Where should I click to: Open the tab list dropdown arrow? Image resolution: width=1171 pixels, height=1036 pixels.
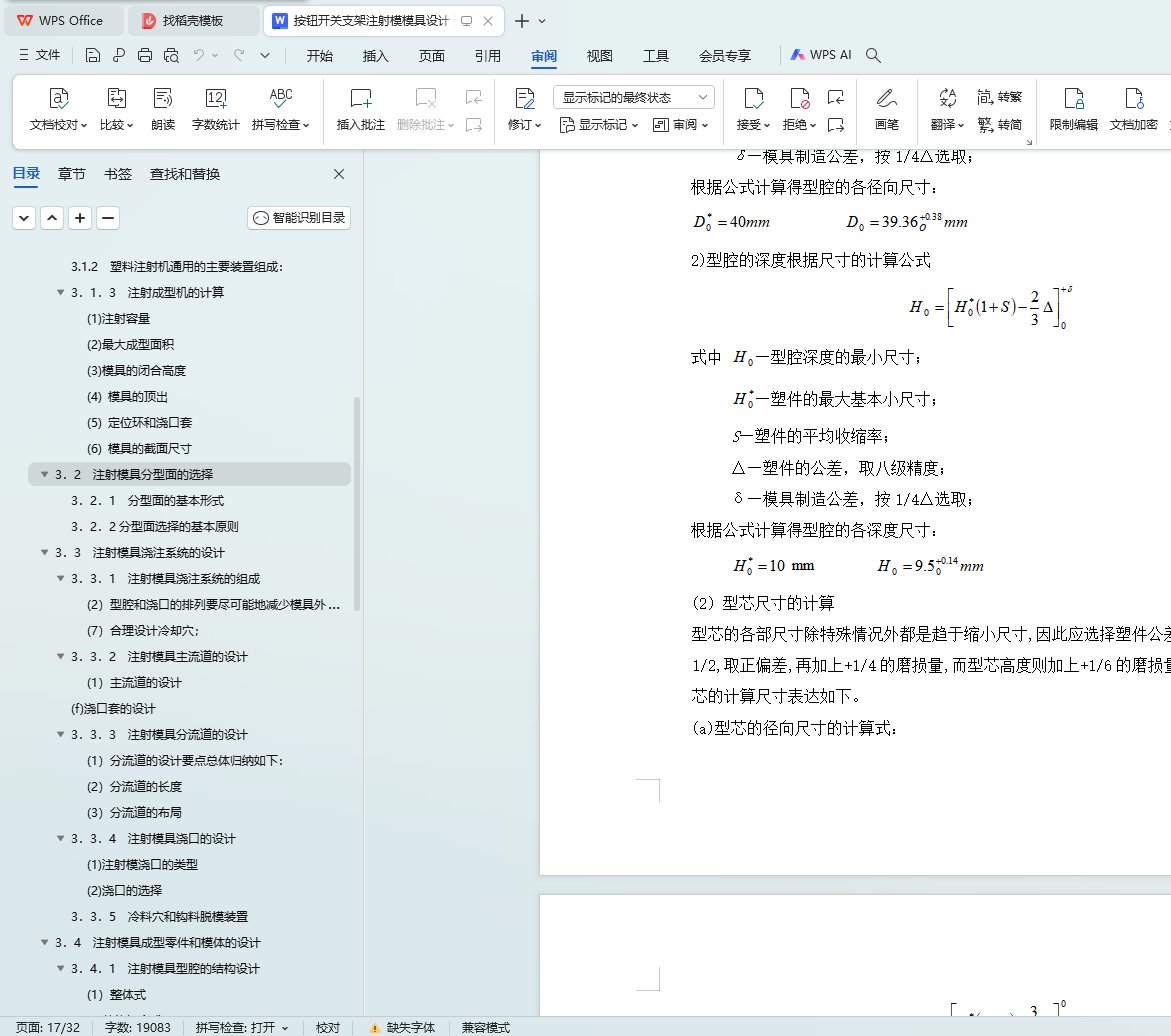542,21
